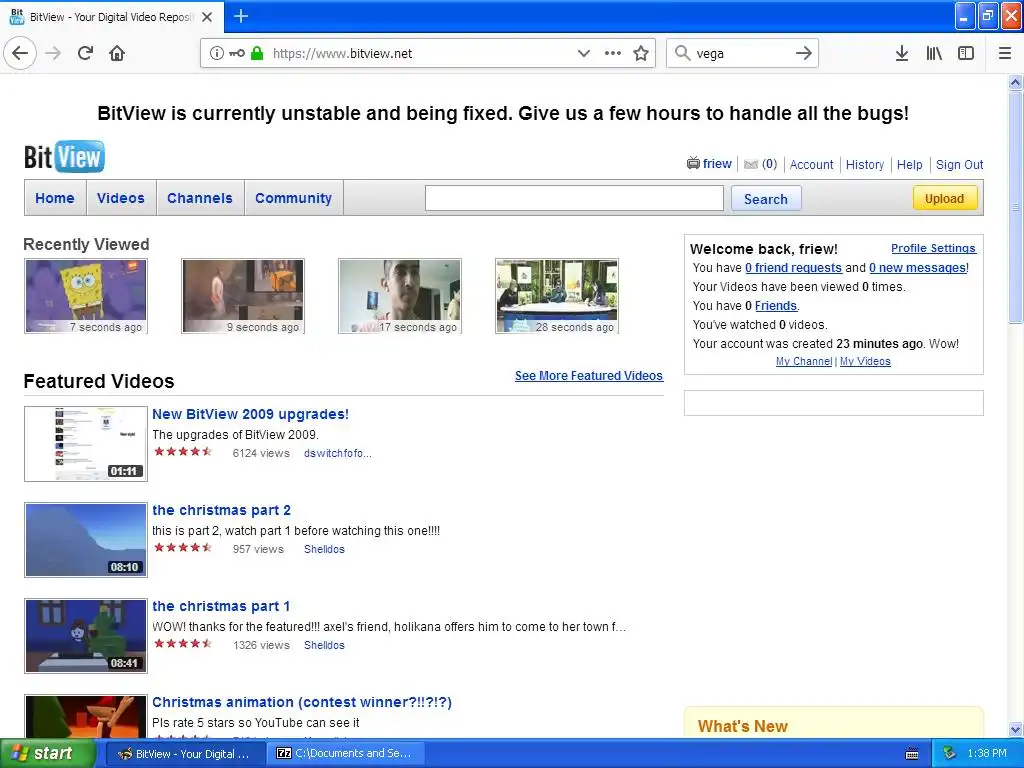Screen dimensions: 1024x768
Task: Open New BitView 2009 upgrades! video title
Action: click(250, 414)
